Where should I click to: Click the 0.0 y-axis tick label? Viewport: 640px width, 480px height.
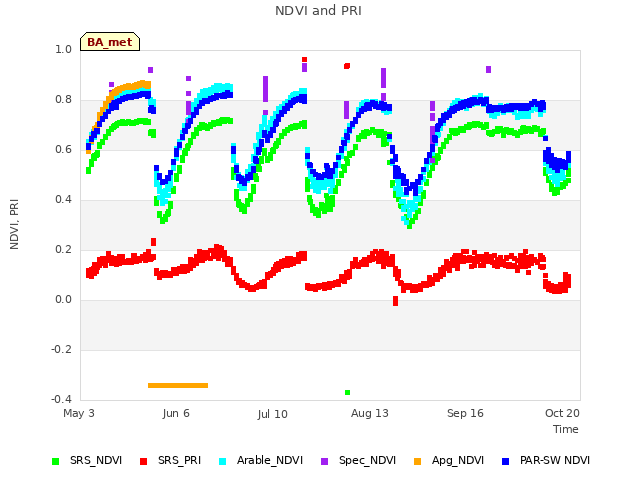tap(64, 300)
